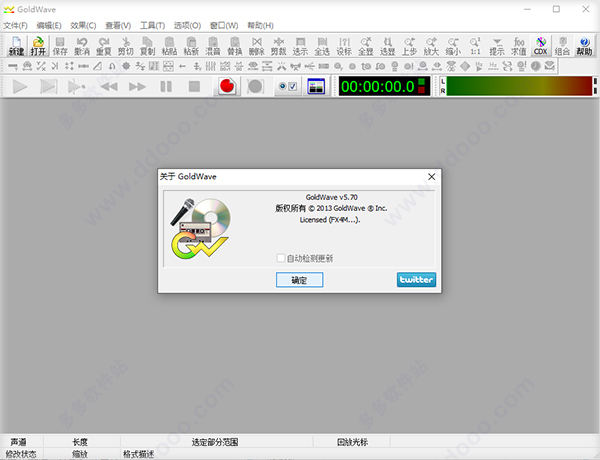This screenshot has height=460, width=600.
Task: Click the 混音 (Mix) toolbar icon
Action: click(x=213, y=46)
